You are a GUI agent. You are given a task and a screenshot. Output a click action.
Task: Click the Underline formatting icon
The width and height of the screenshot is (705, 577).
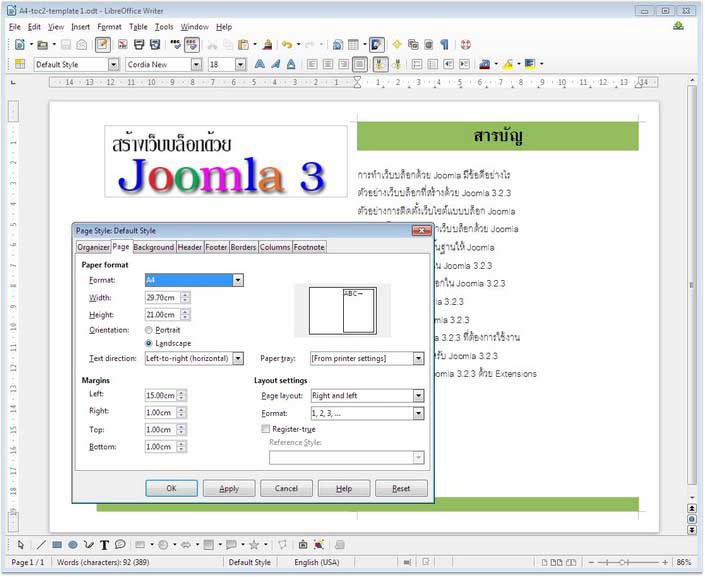click(x=291, y=64)
